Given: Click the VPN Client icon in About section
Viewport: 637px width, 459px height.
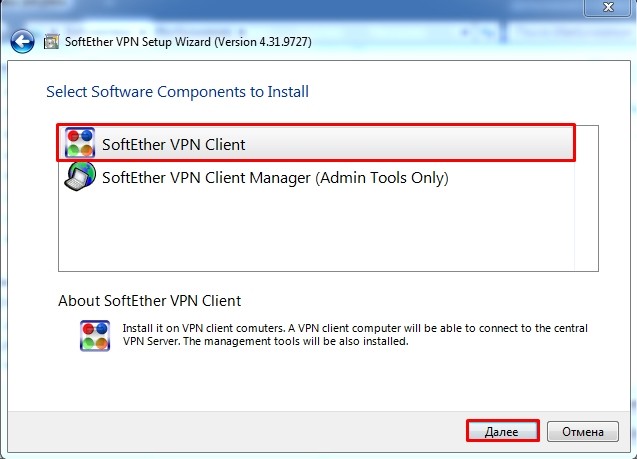Looking at the screenshot, I should coord(95,336).
